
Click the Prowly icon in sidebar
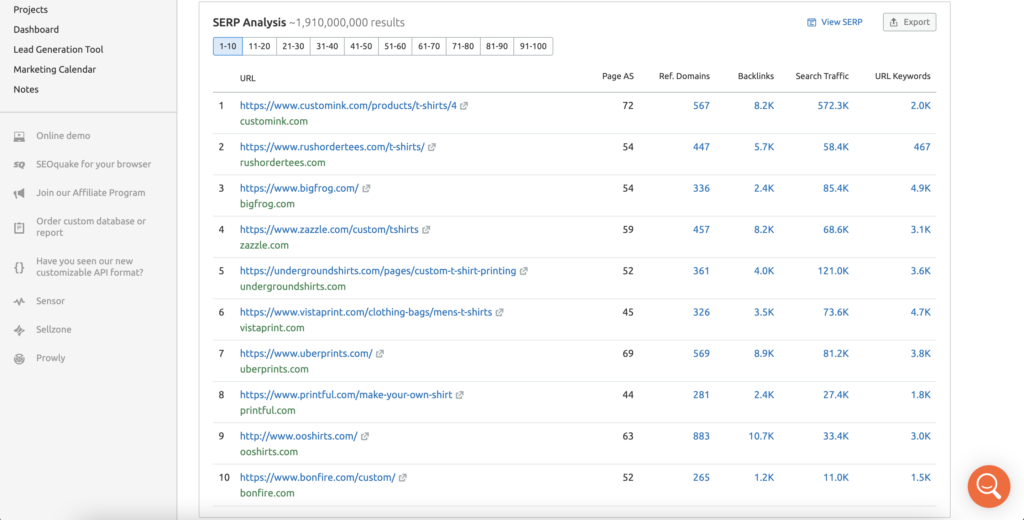click(x=20, y=359)
